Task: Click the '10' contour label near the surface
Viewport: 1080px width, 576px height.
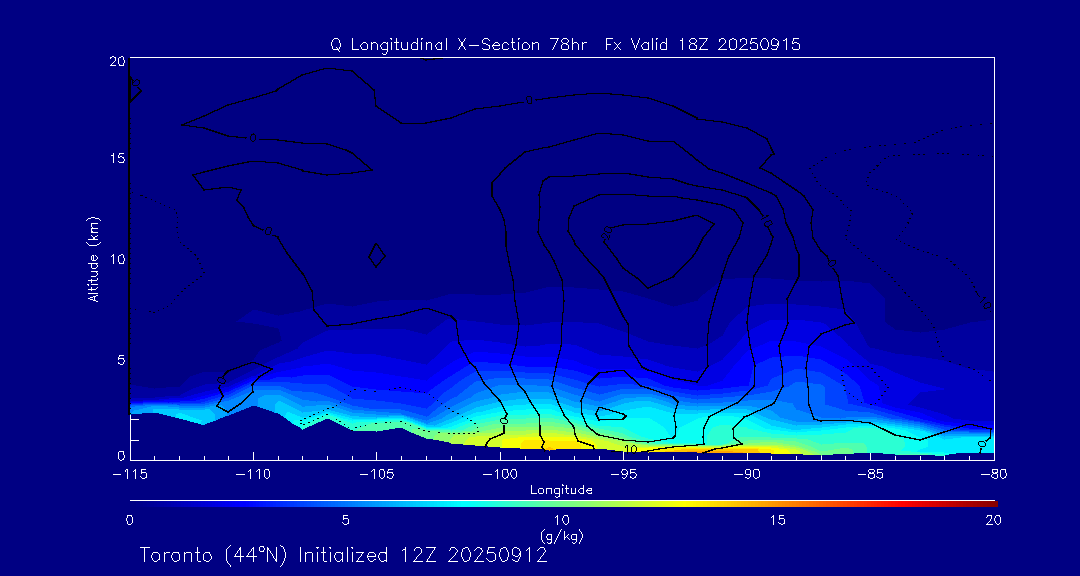Action: click(630, 449)
